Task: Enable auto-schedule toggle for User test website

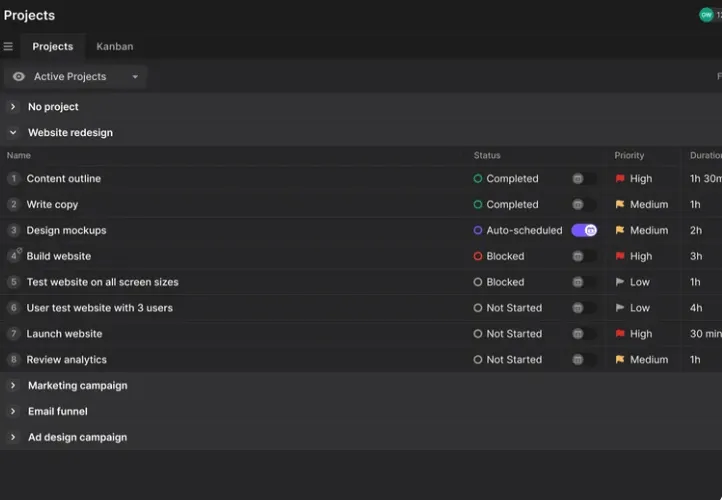Action: [x=584, y=308]
